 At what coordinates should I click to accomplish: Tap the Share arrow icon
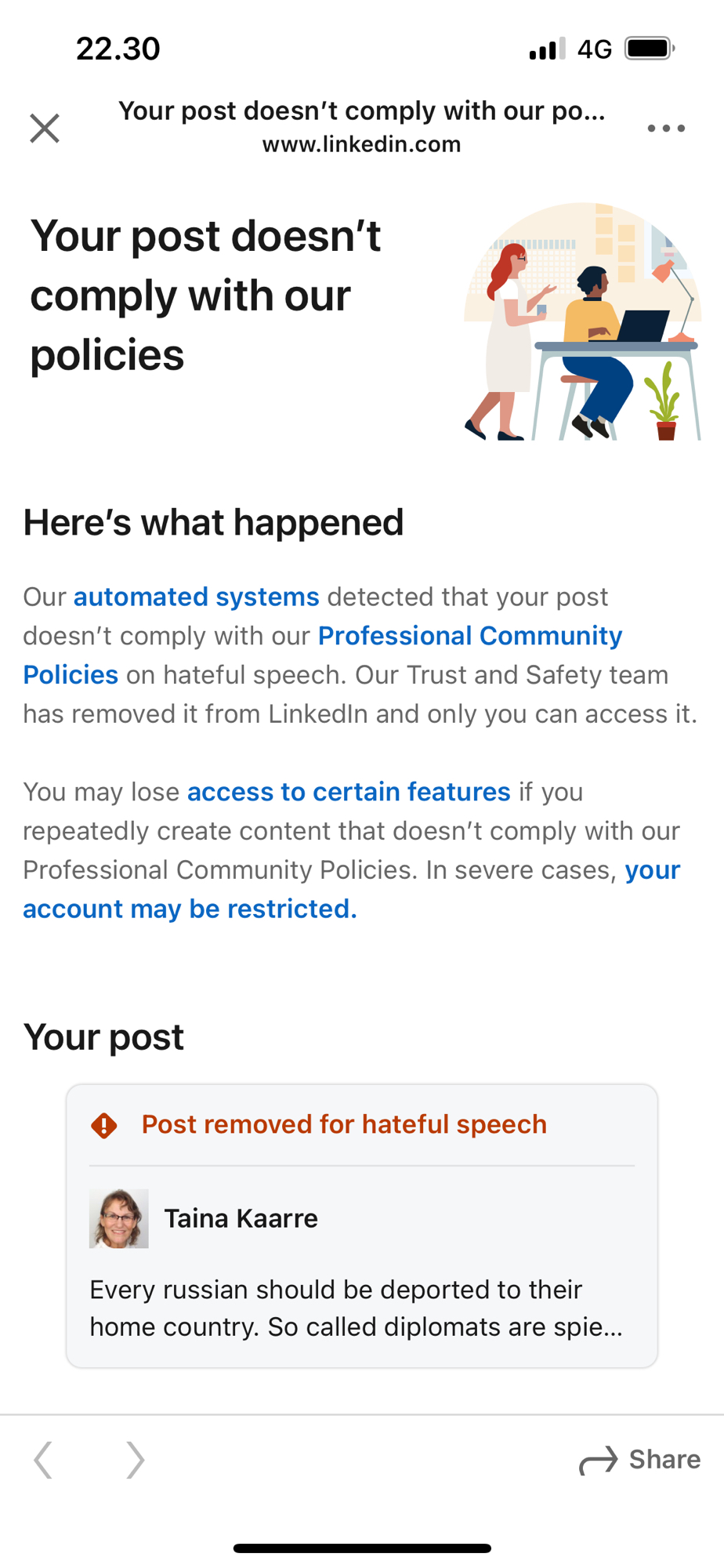[599, 1460]
